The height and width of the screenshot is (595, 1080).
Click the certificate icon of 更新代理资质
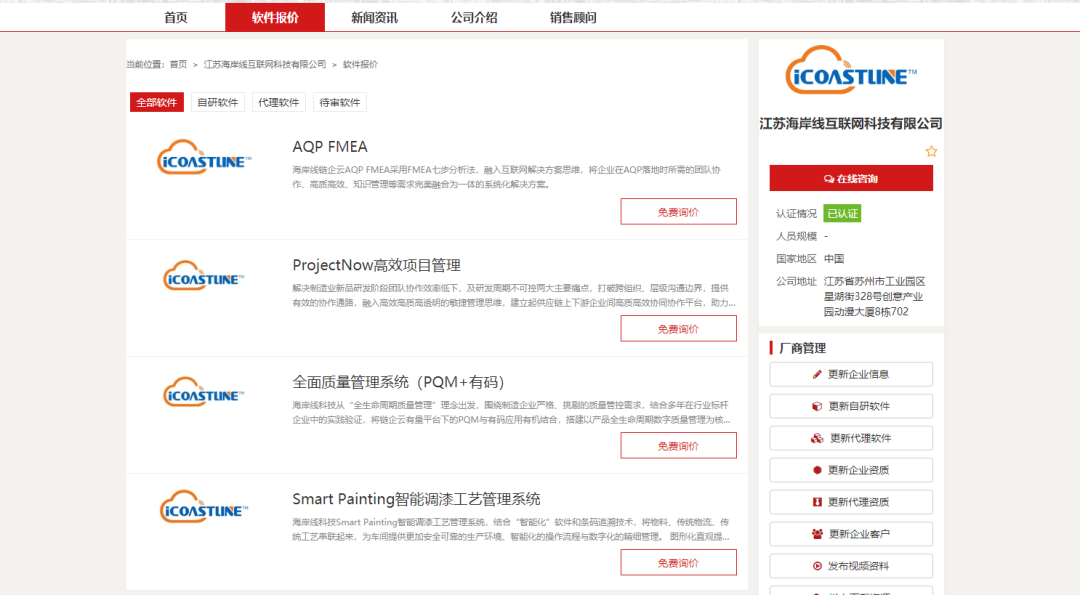(817, 502)
